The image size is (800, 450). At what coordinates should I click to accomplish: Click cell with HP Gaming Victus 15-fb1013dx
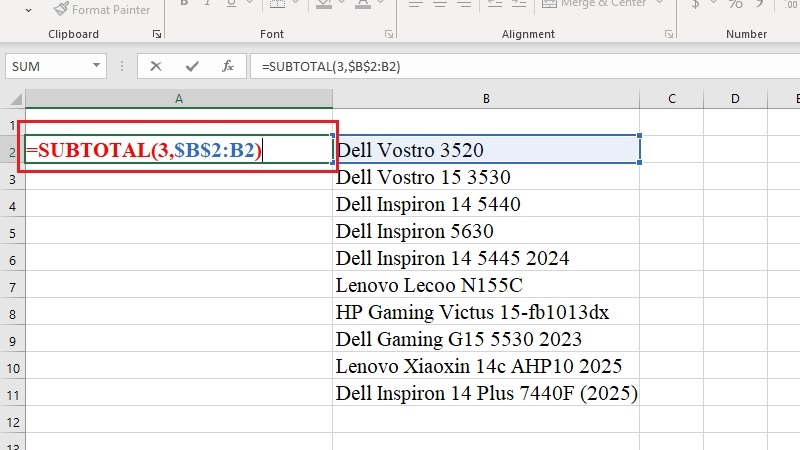[x=486, y=312]
